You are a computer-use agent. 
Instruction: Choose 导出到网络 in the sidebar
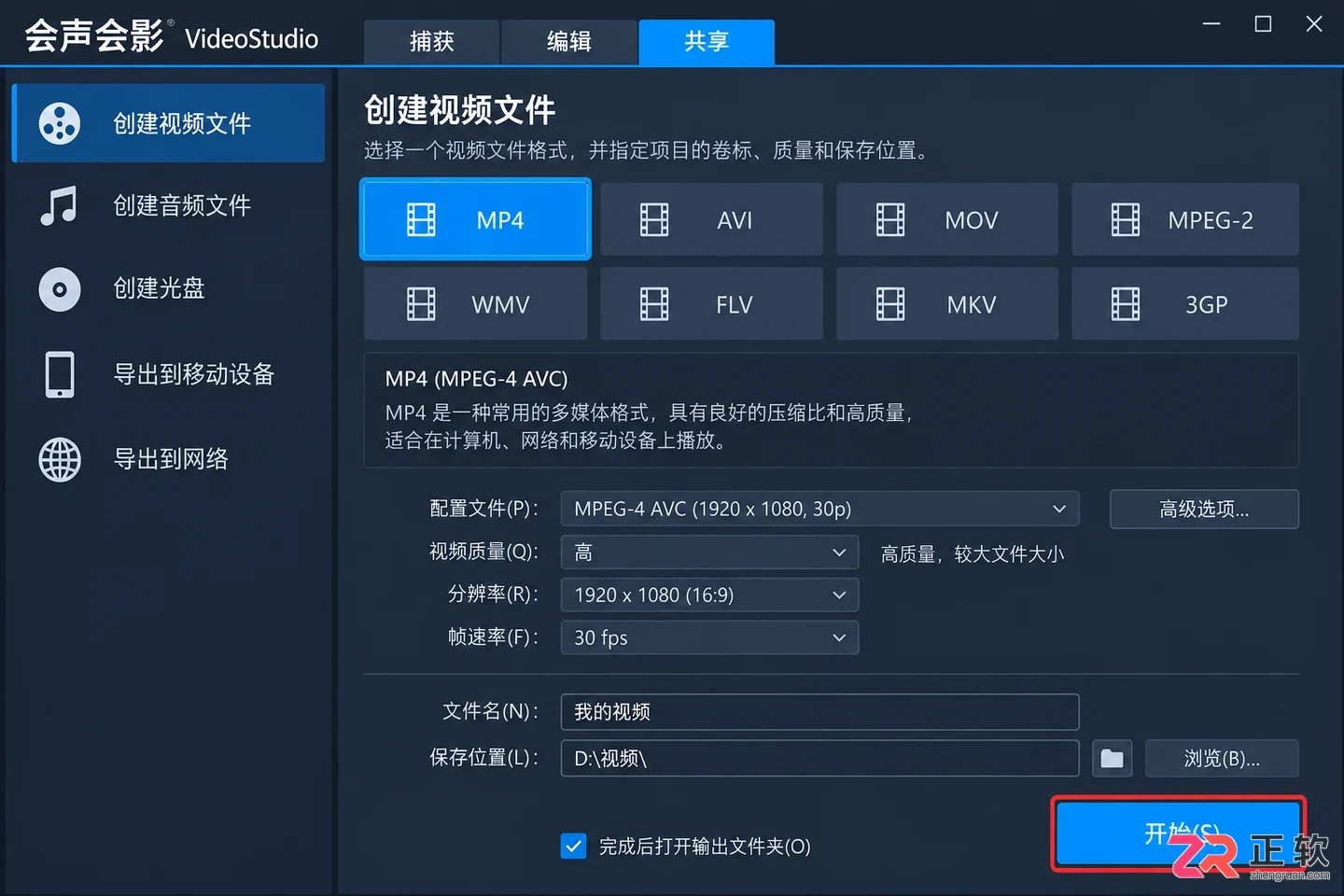pos(169,459)
